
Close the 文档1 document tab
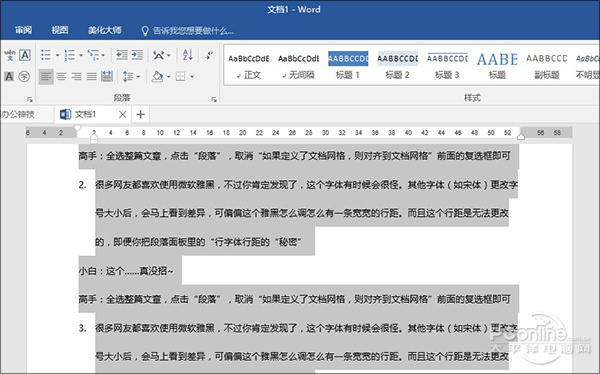[122, 114]
